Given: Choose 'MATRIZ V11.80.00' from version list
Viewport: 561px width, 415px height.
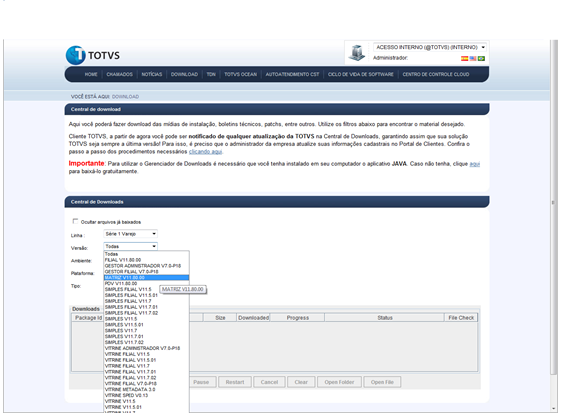Looking at the screenshot, I should [146, 278].
